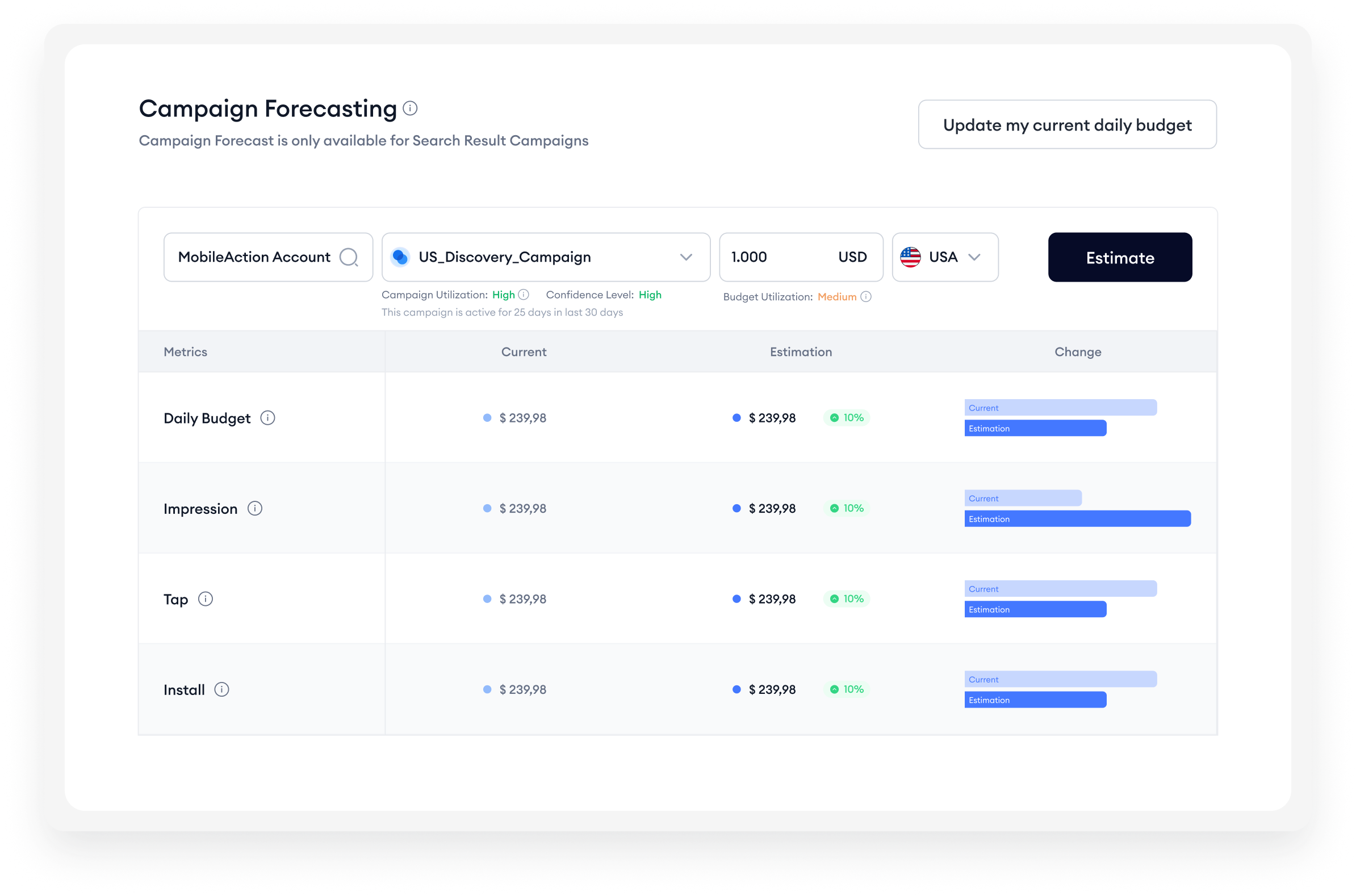
Task: Click the Tap metric label
Action: tap(176, 600)
